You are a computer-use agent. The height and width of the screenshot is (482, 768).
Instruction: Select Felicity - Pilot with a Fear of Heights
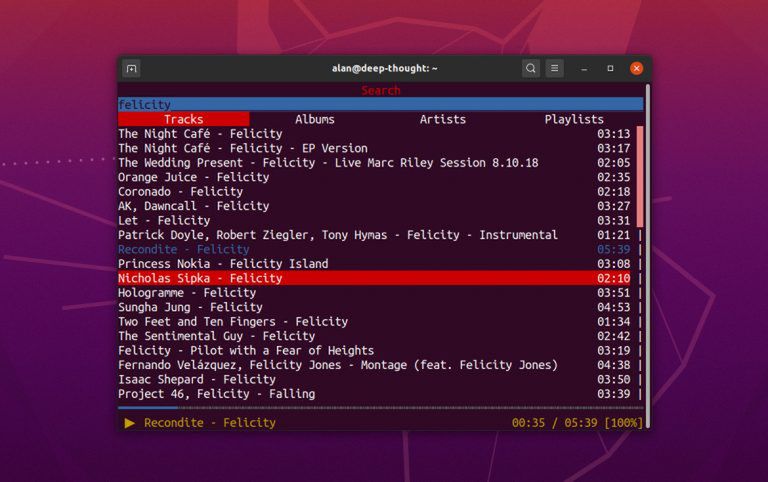click(374, 350)
